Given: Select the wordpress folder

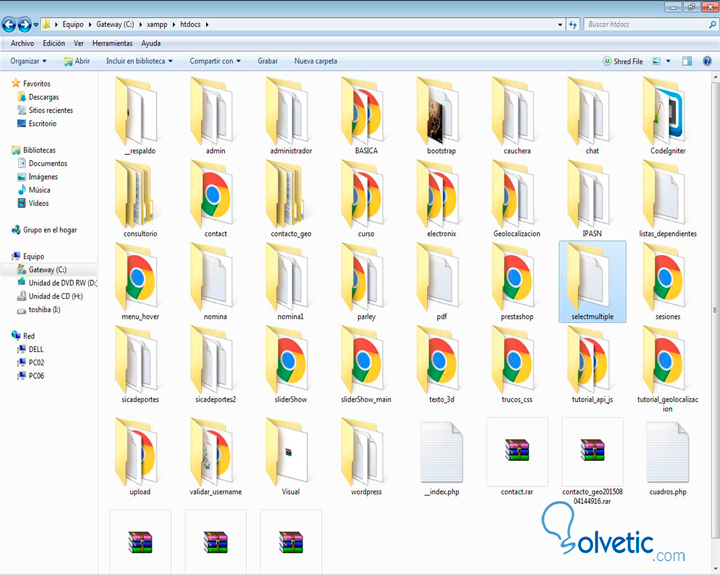Looking at the screenshot, I should click(366, 457).
